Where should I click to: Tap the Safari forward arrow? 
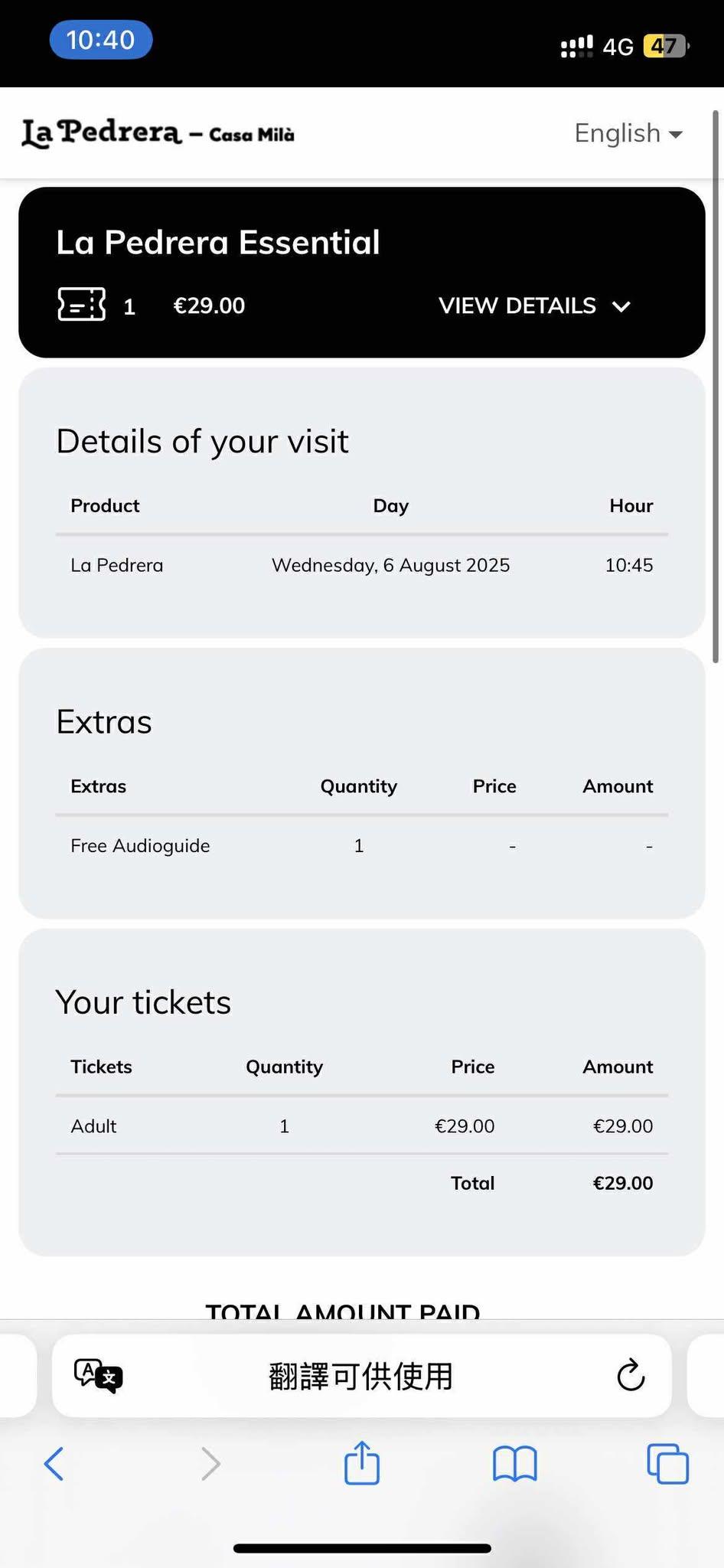(x=210, y=1464)
